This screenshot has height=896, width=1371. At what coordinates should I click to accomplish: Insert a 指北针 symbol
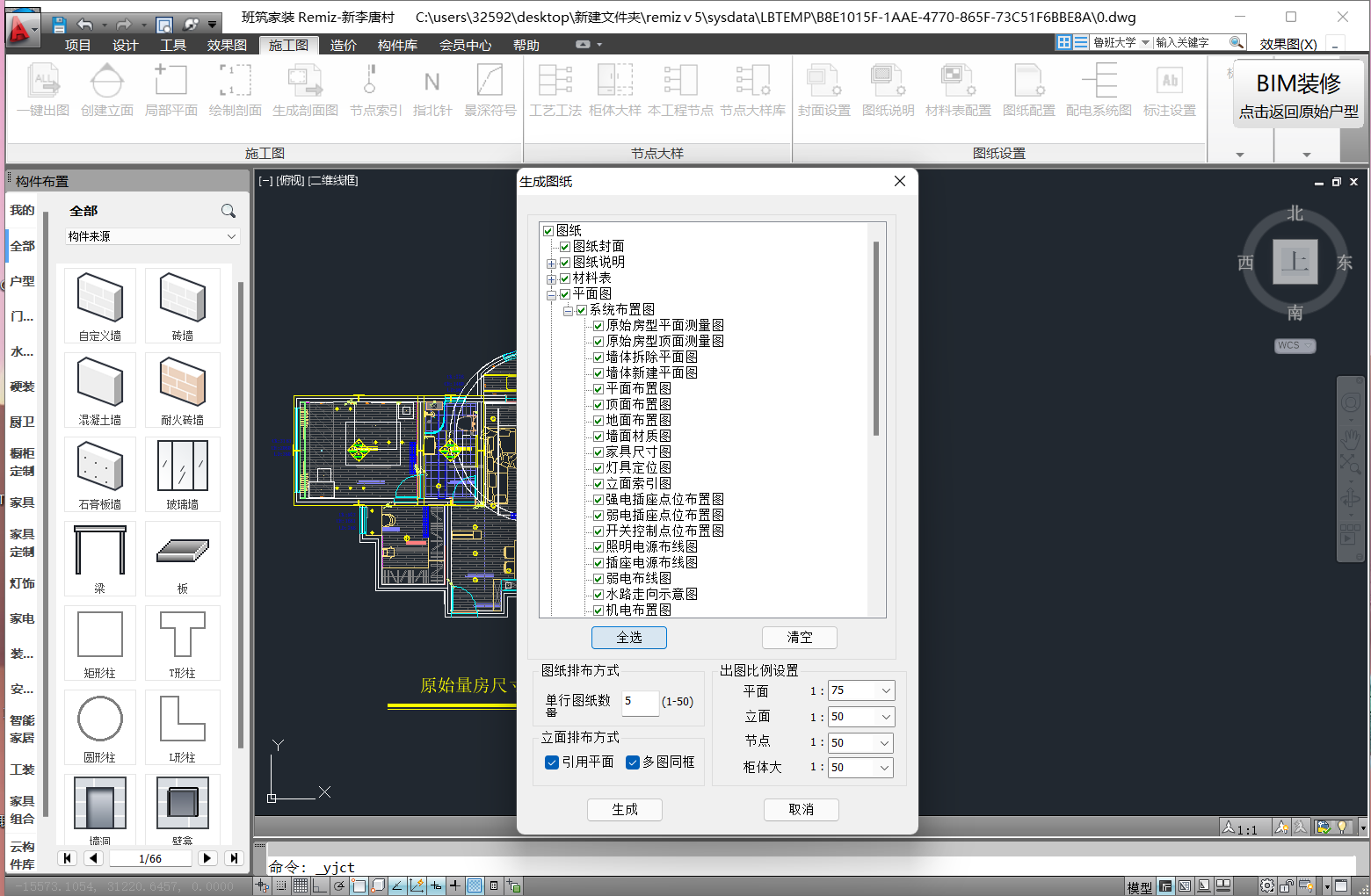432,90
